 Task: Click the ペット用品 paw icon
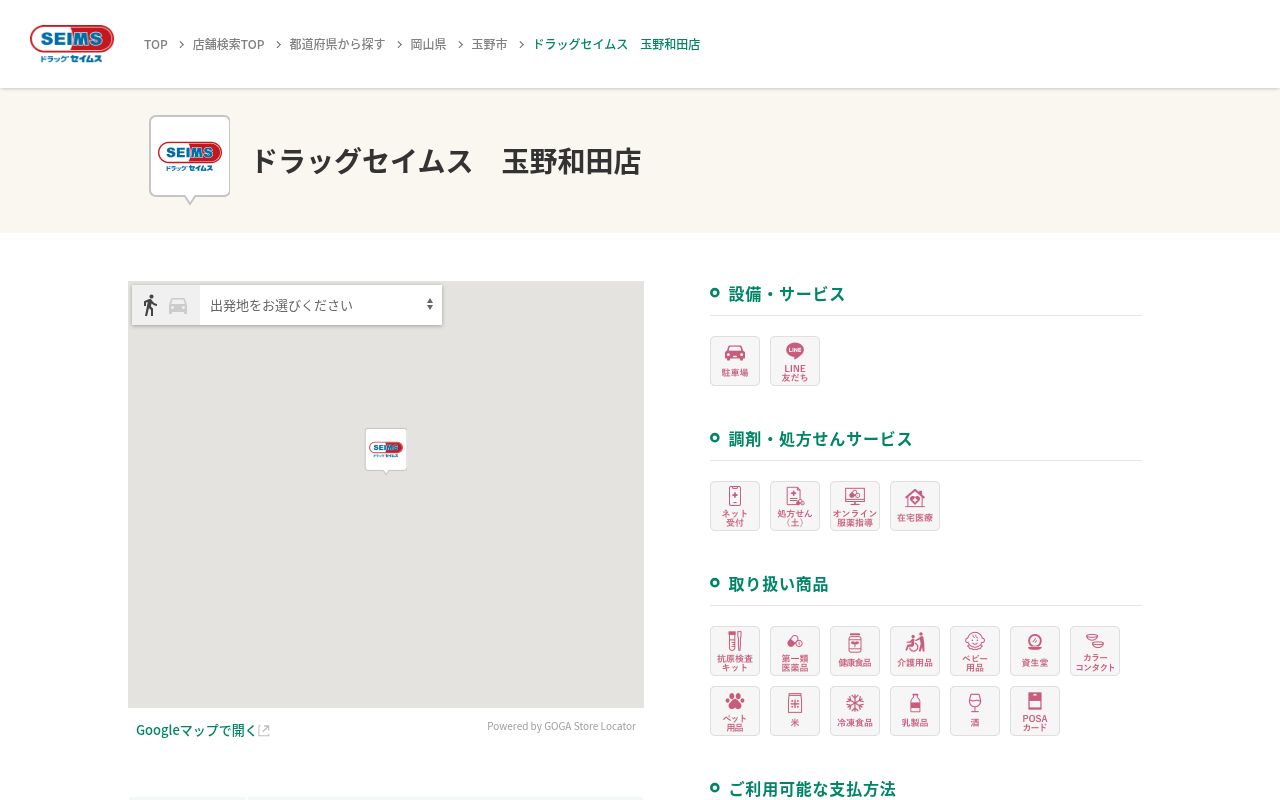click(x=735, y=711)
